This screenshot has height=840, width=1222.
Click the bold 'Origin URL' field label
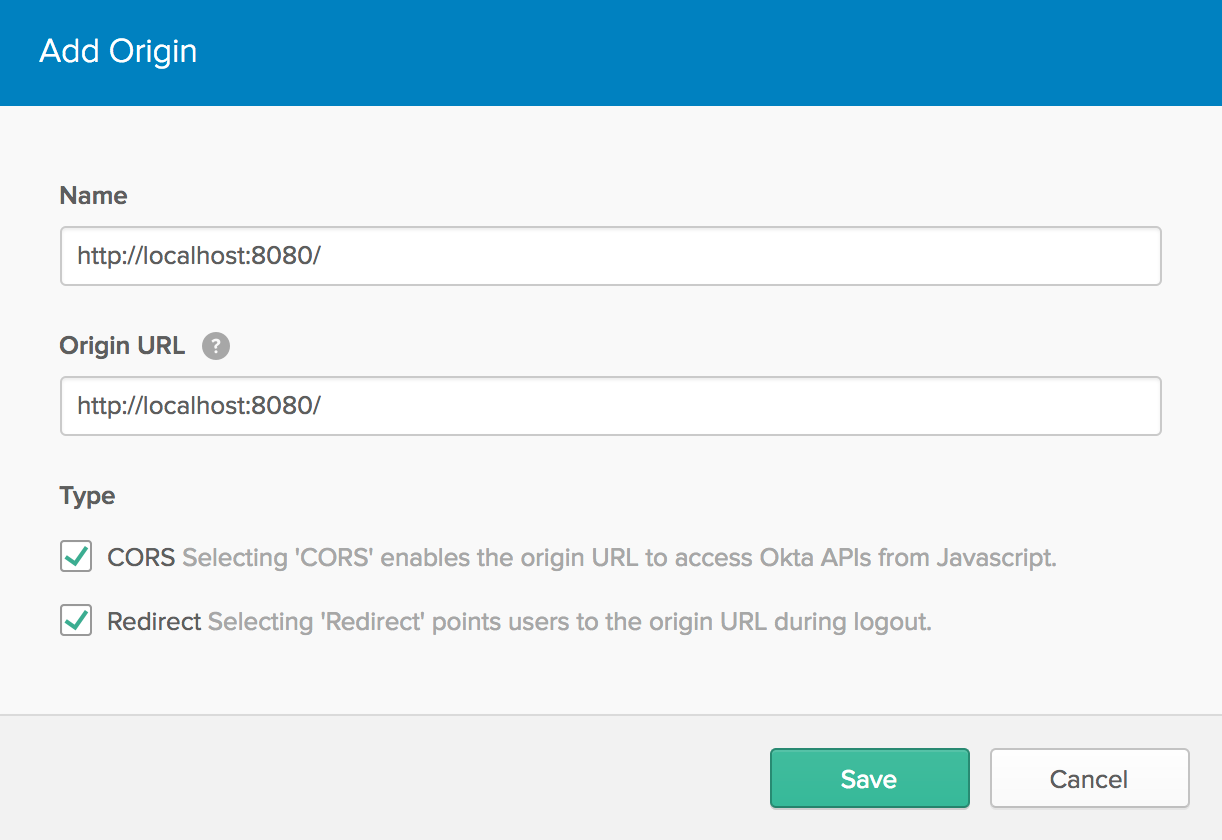(x=122, y=346)
